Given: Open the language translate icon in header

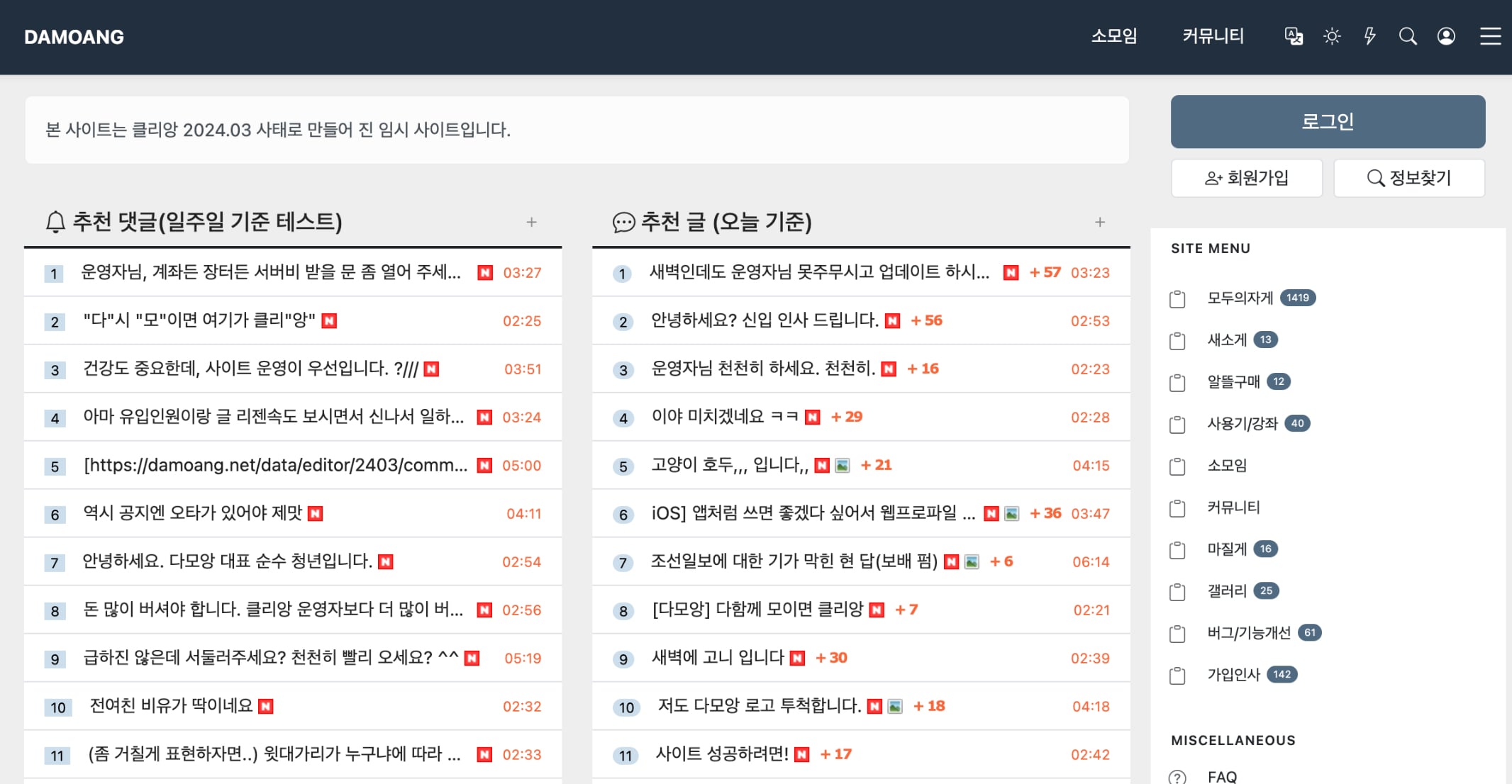Looking at the screenshot, I should tap(1294, 36).
